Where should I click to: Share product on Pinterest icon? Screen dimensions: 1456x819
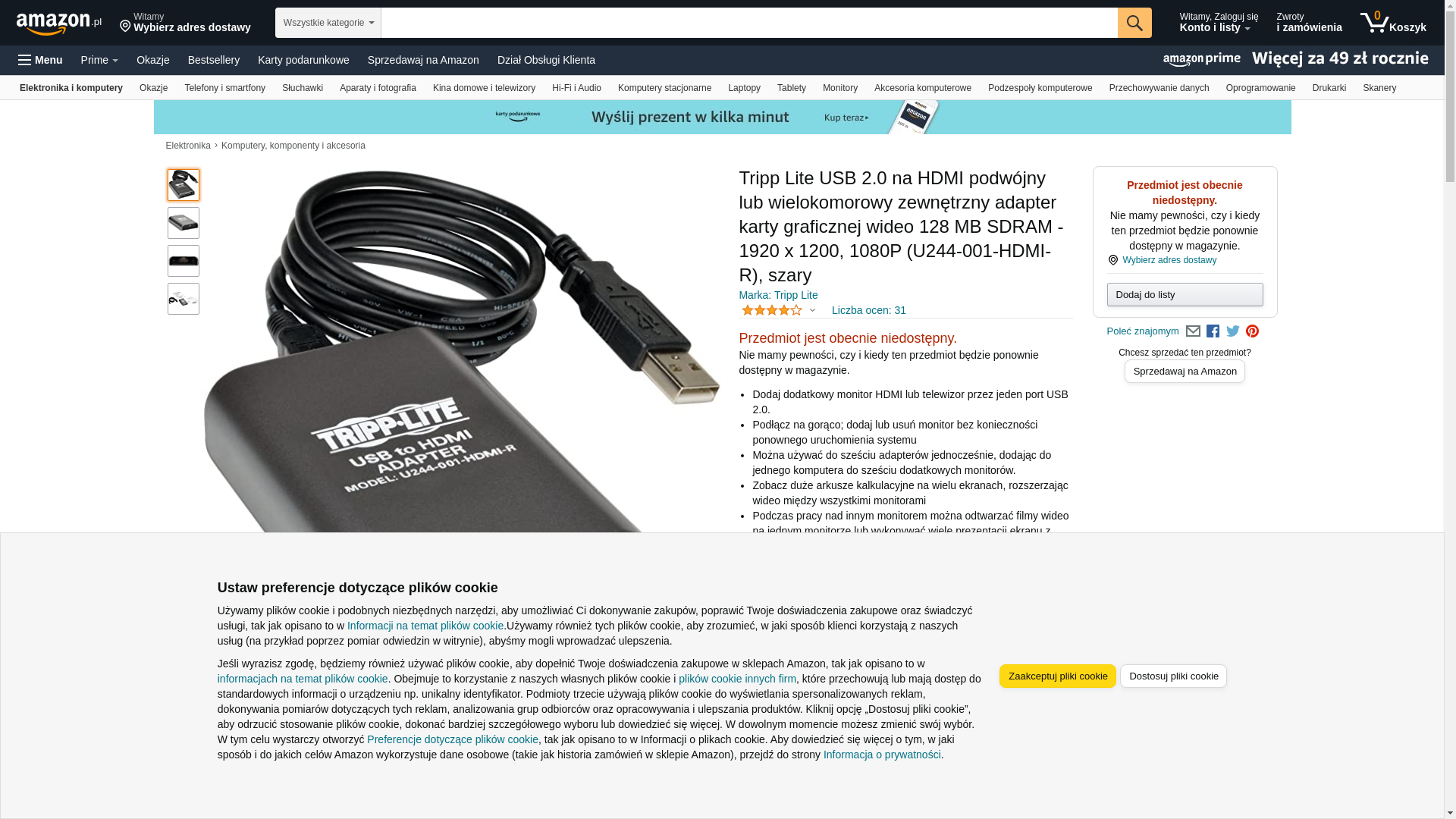pyautogui.click(x=1252, y=331)
